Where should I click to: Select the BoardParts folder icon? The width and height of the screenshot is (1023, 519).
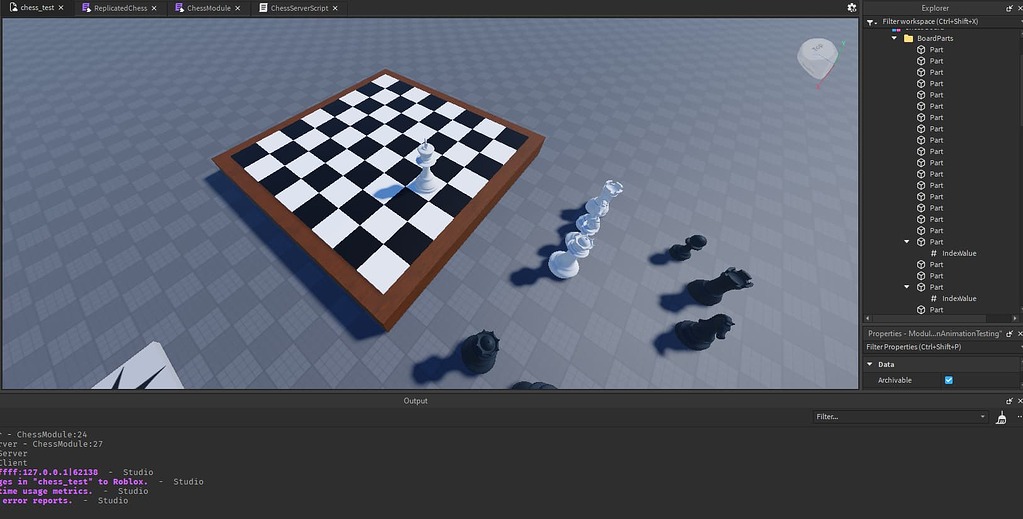point(908,39)
